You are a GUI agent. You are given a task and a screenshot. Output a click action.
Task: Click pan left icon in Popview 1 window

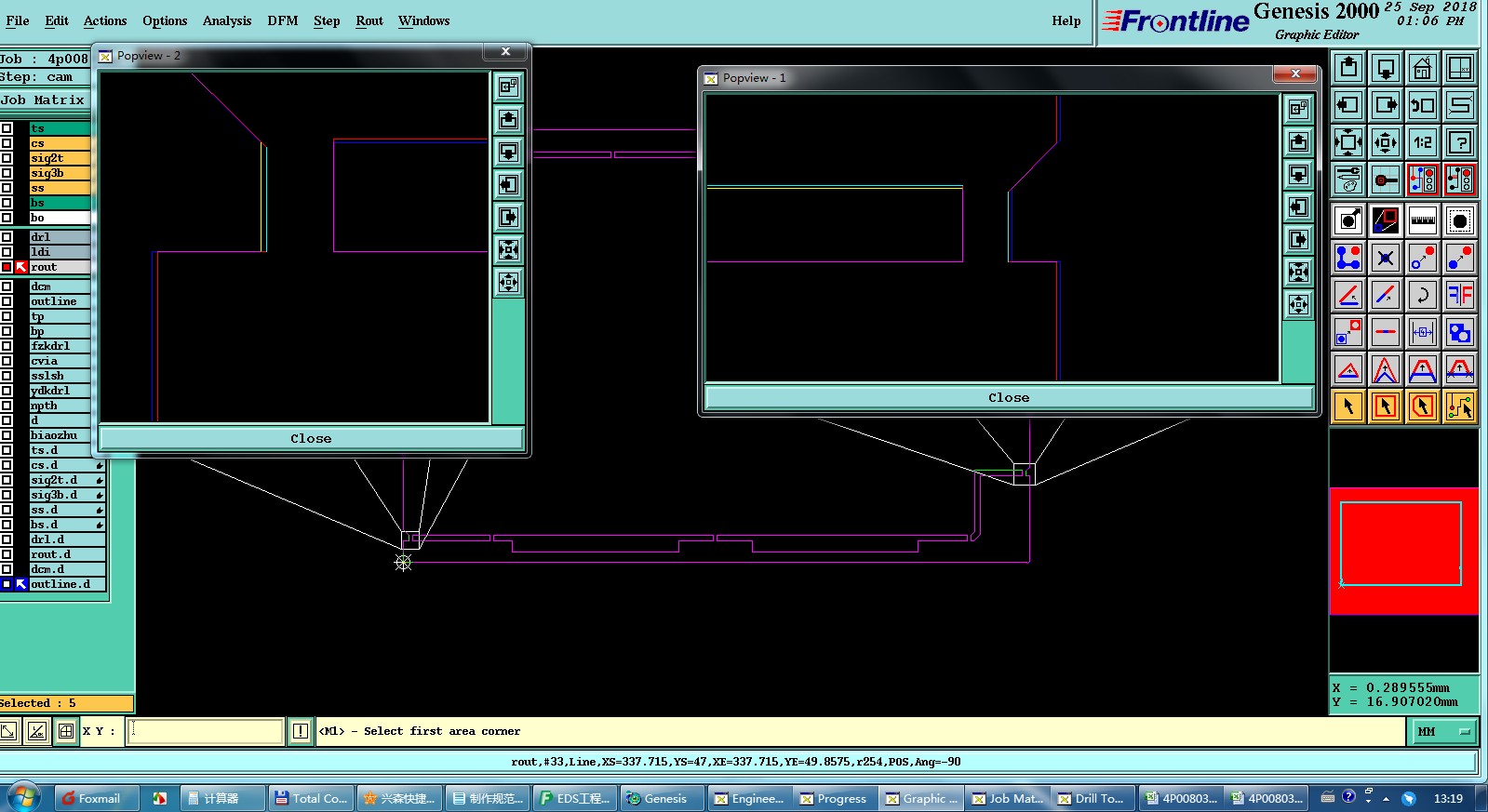point(1298,206)
